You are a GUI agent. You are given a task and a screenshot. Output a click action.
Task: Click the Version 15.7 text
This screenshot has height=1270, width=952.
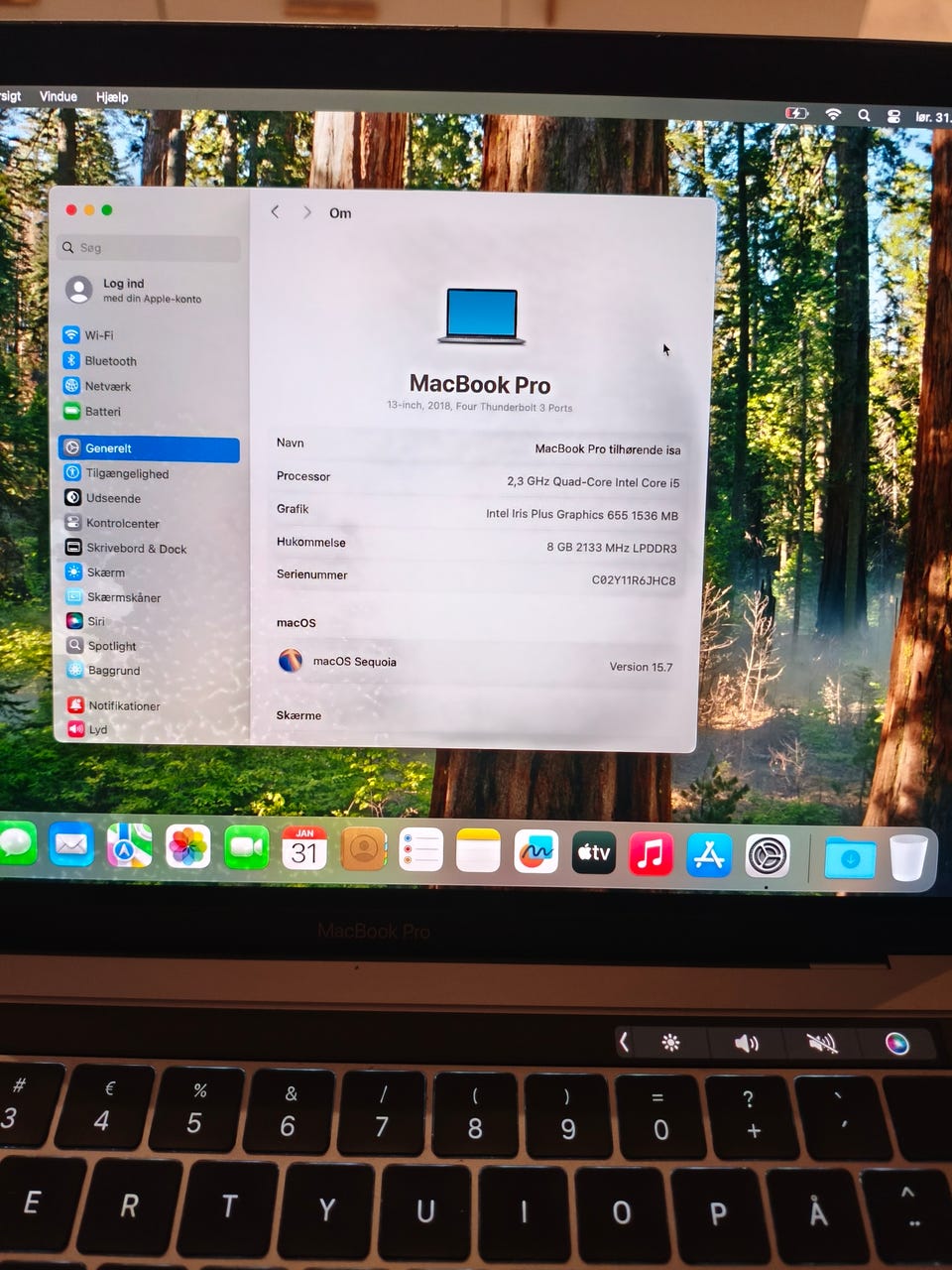(641, 667)
